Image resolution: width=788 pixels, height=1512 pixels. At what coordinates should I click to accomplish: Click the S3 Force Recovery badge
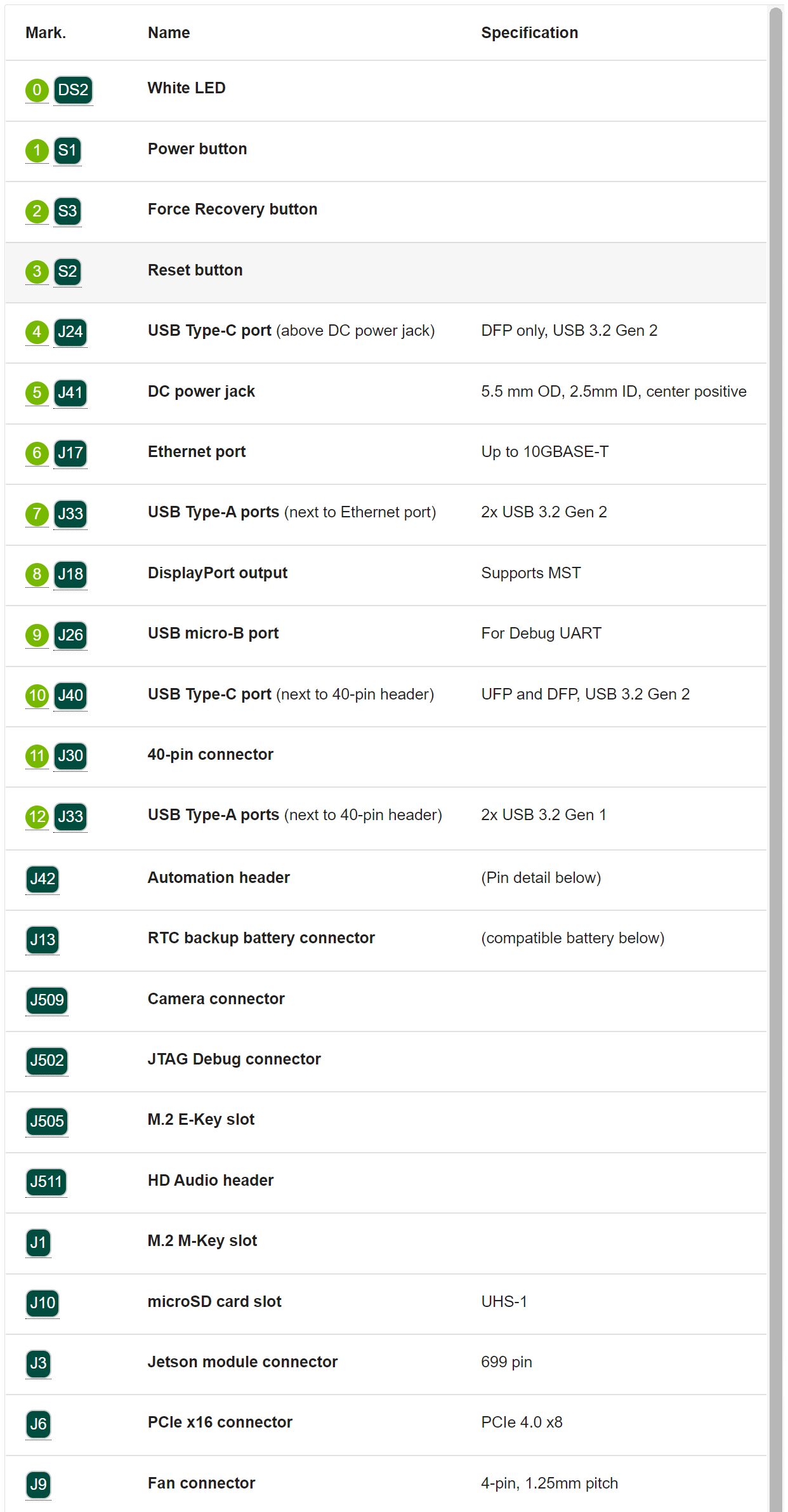click(x=67, y=211)
